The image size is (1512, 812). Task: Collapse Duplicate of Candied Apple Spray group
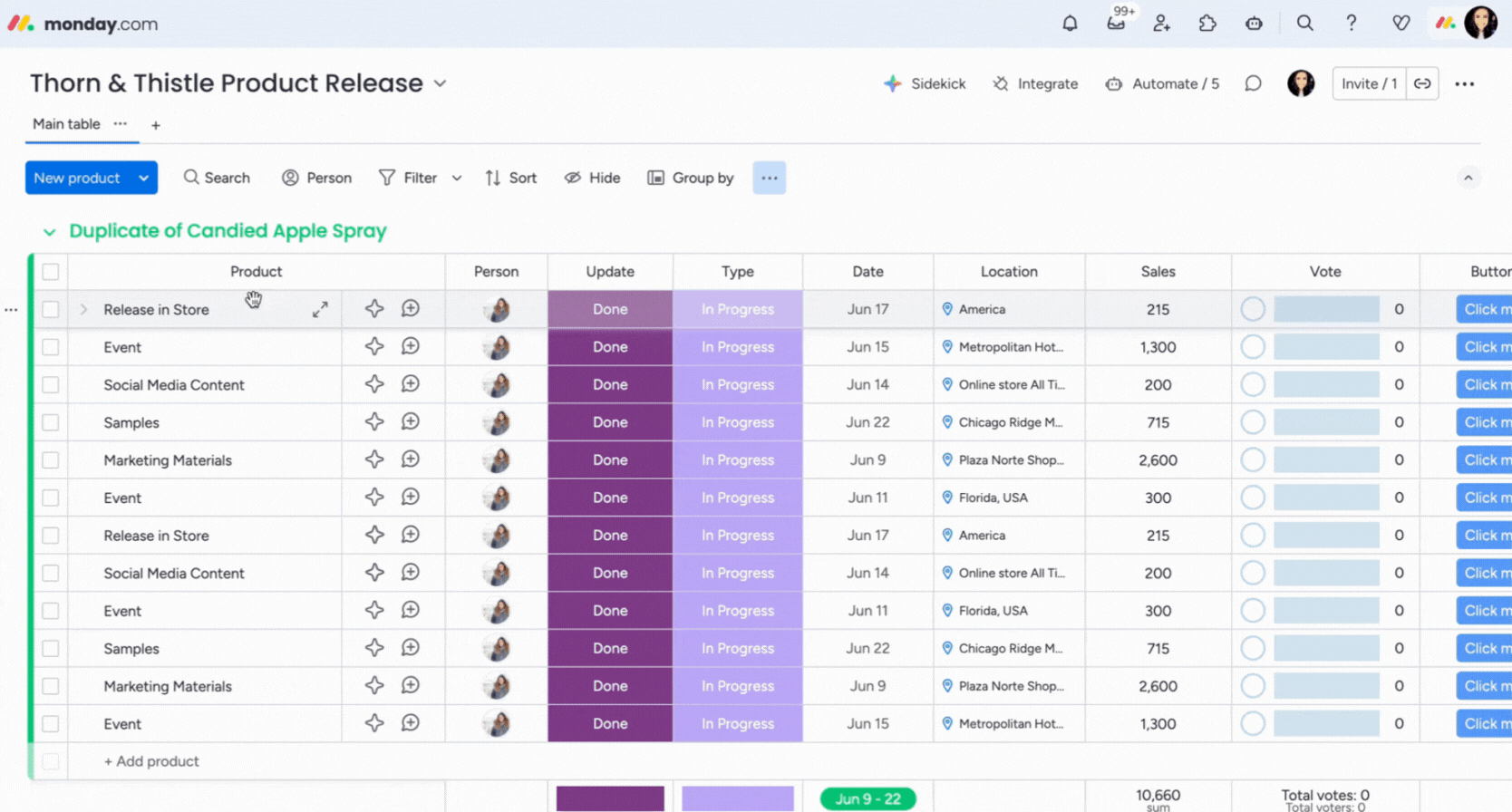click(50, 232)
